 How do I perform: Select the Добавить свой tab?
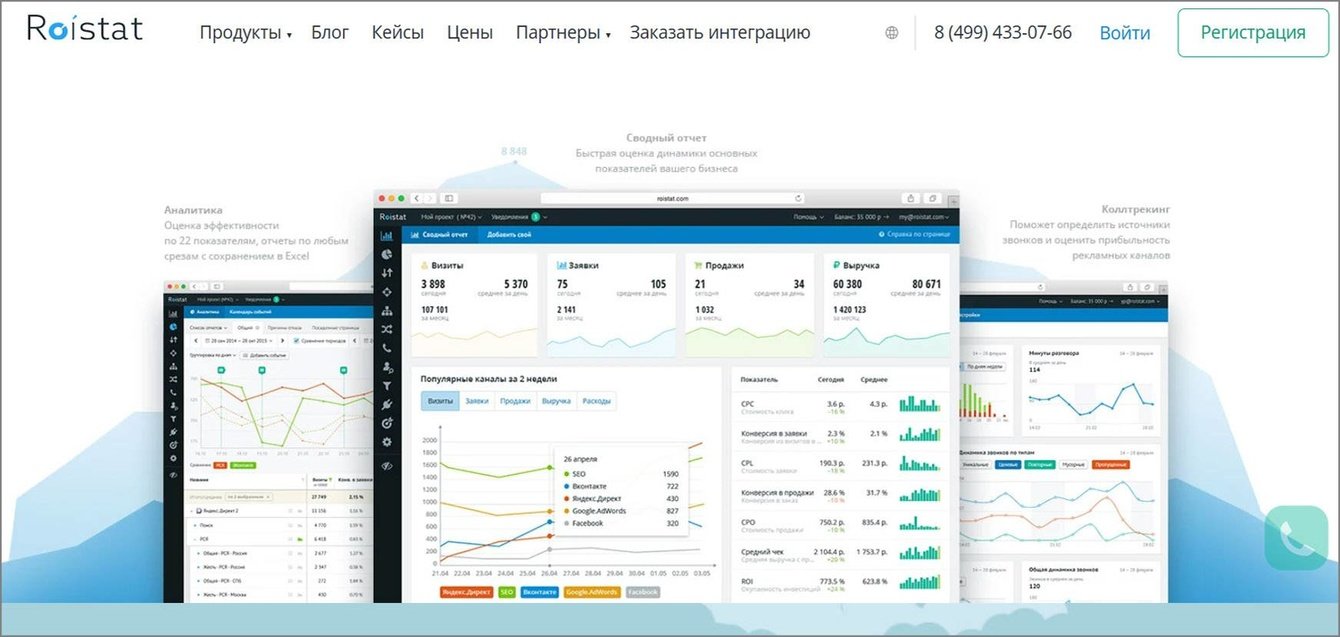(x=509, y=235)
